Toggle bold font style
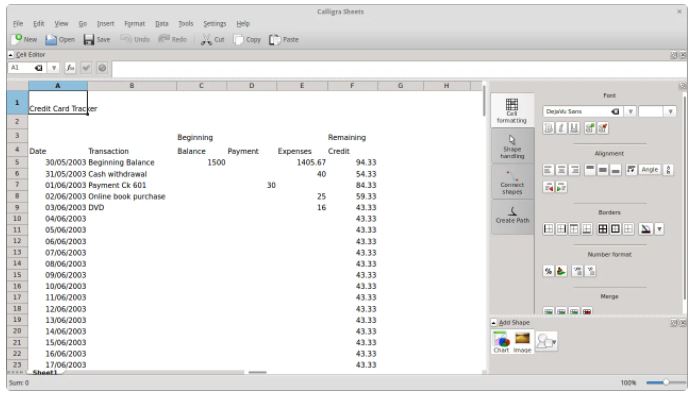693x396 pixels. [548, 128]
